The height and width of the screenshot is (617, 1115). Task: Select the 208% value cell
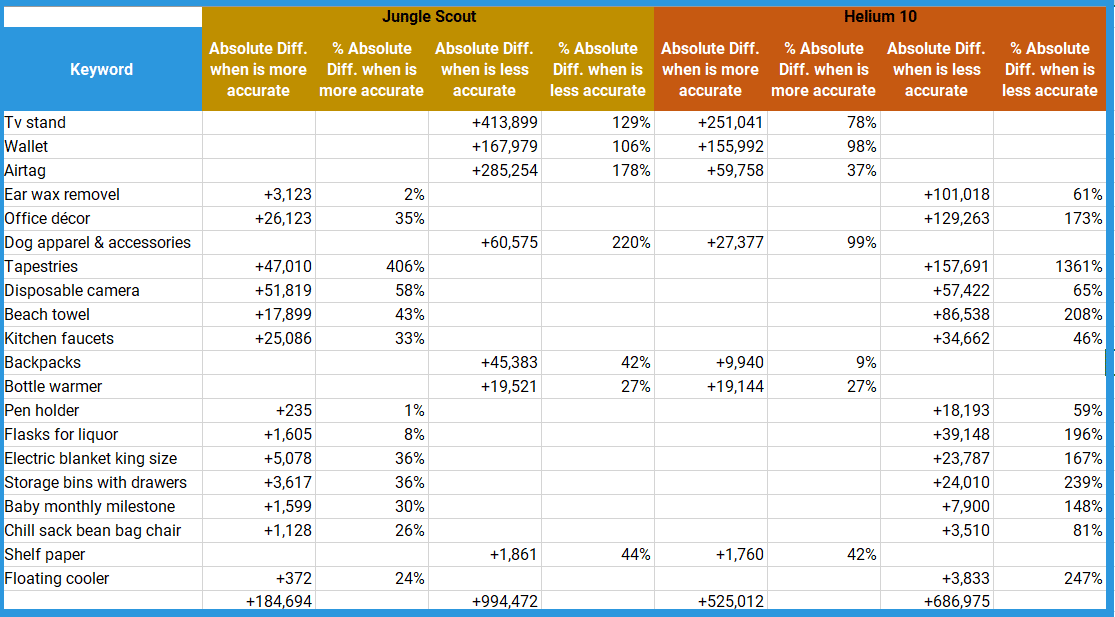click(1050, 314)
